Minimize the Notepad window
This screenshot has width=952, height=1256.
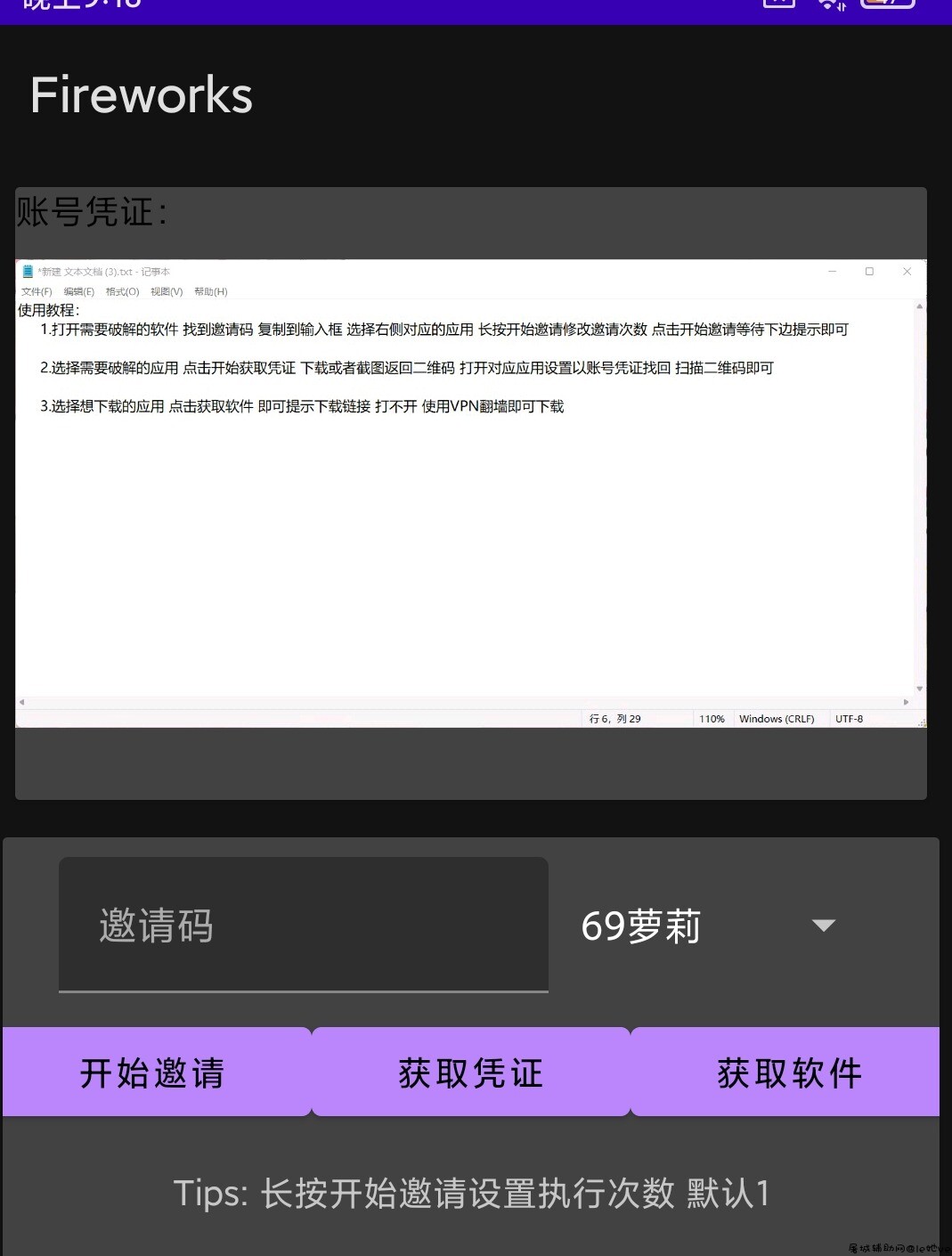tap(832, 272)
